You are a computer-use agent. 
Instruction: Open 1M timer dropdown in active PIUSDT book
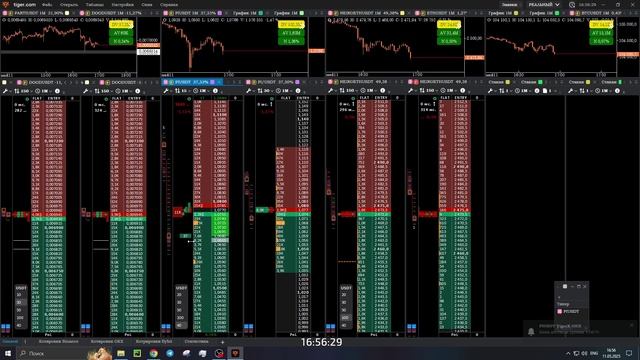point(201,91)
